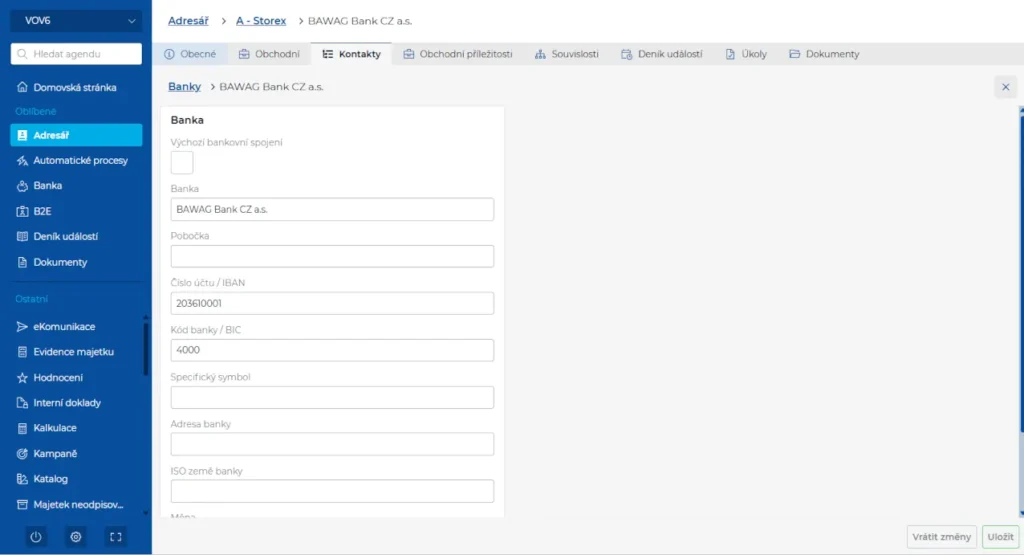
Task: Open Domovská stránka from the sidebar
Action: (x=74, y=87)
